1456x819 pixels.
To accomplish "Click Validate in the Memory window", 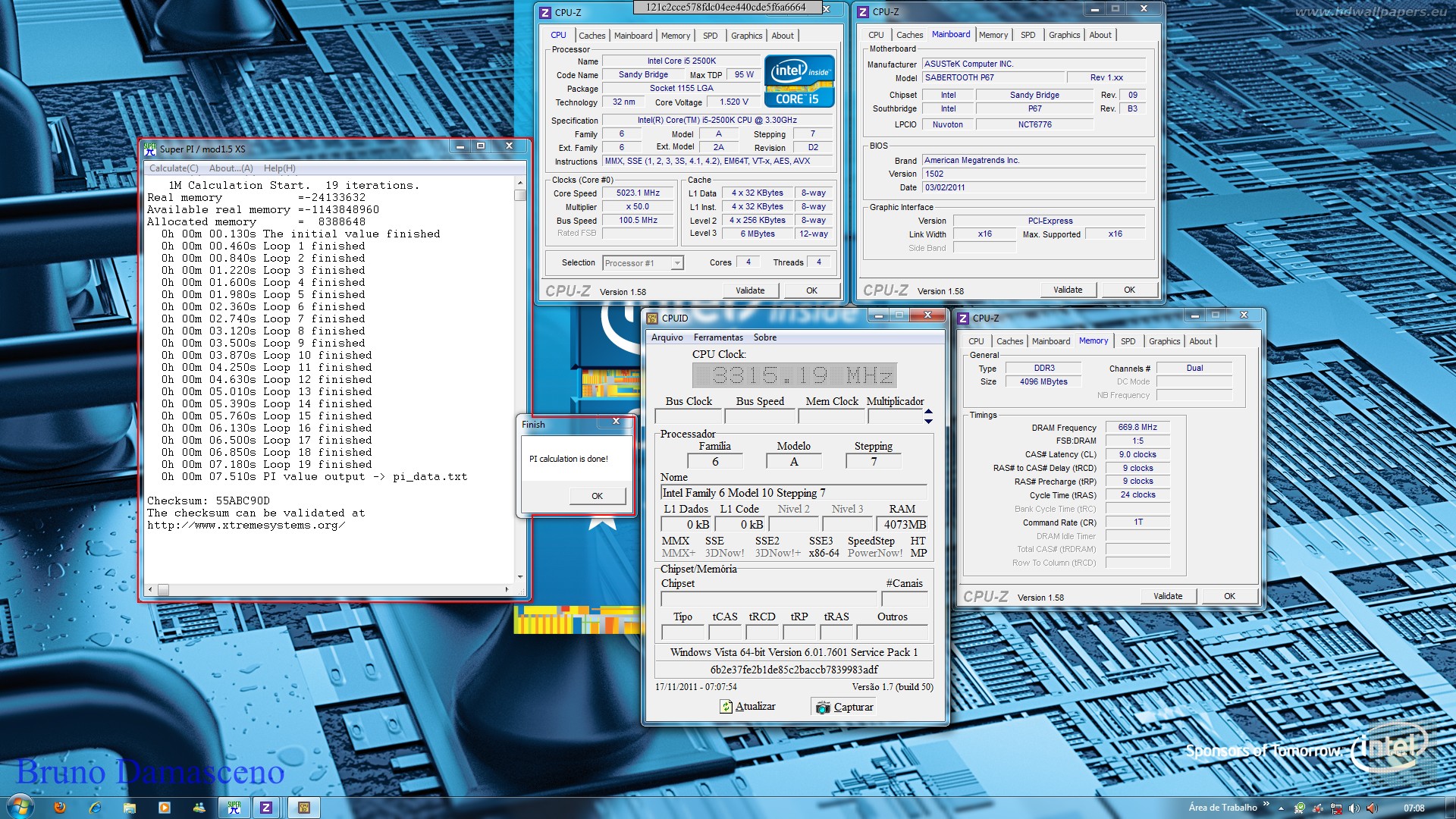I will (1168, 596).
